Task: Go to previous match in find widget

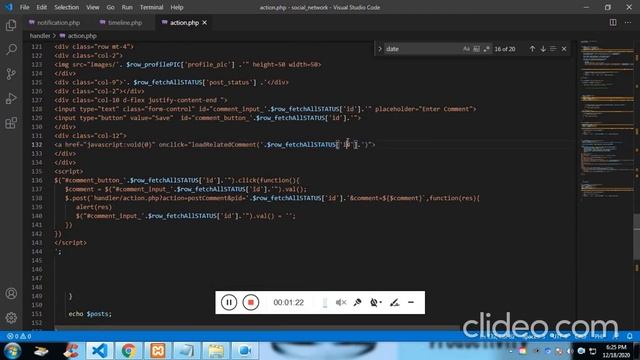Action: [532, 49]
